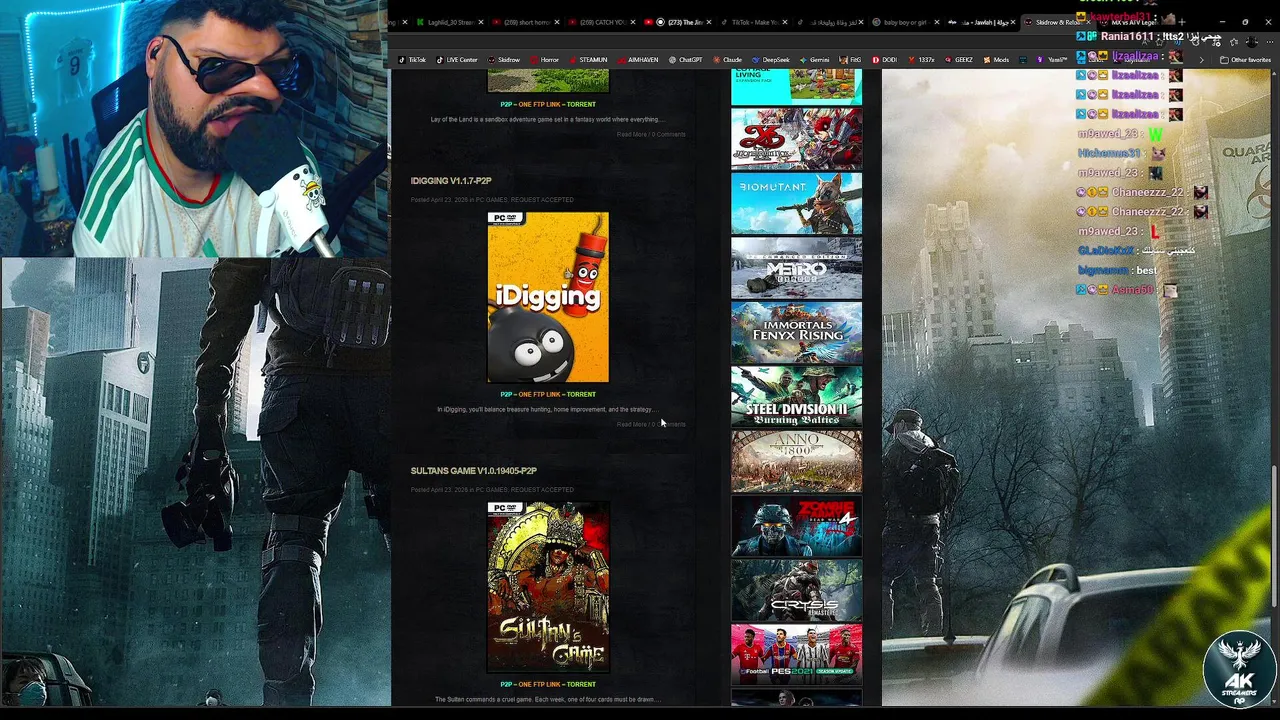Open REQUEST ACCEPTED category on Sultans Game post

[542, 490]
